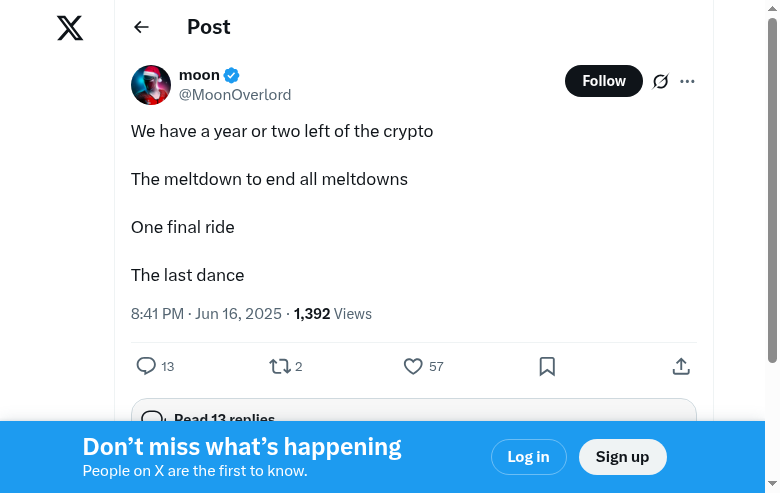This screenshot has height=493, width=780.
Task: Like the post with heart icon
Action: pos(413,366)
